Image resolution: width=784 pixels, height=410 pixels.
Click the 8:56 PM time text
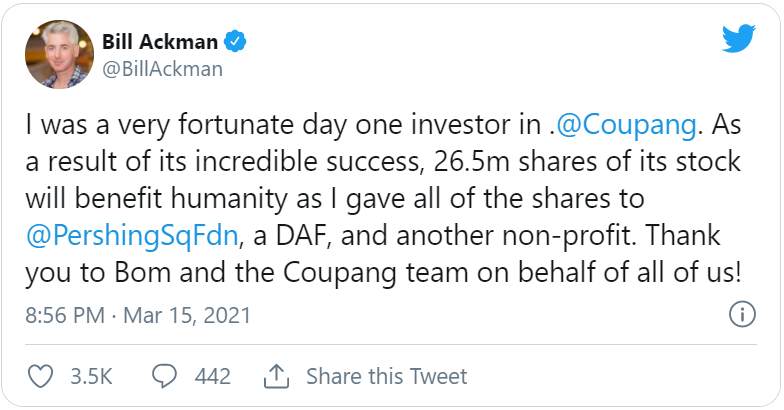(67, 317)
